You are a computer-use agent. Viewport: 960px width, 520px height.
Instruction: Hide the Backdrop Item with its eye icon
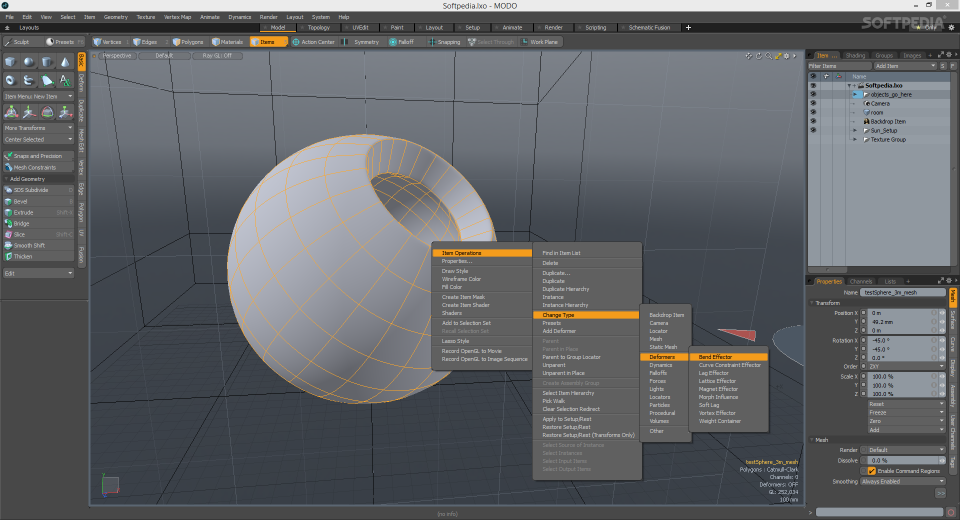(x=813, y=121)
